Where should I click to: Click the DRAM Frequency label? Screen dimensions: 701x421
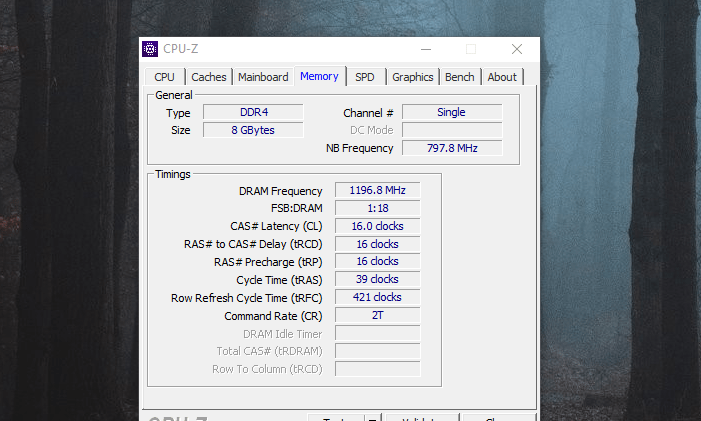280,191
